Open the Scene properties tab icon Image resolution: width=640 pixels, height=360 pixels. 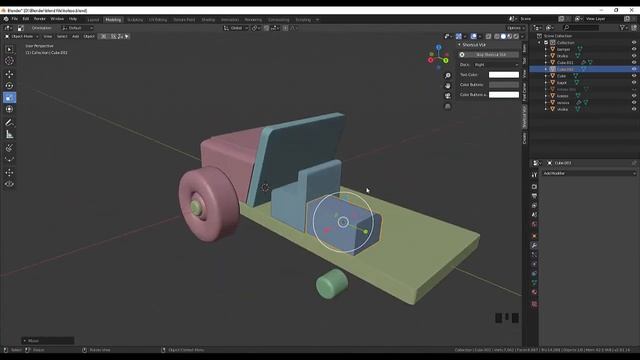point(534,215)
